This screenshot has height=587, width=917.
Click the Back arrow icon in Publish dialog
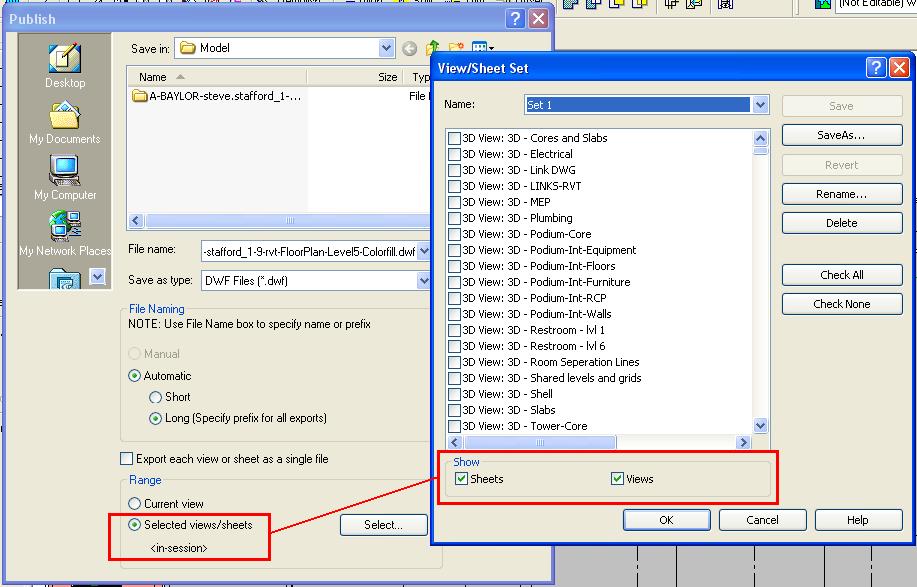tap(409, 49)
